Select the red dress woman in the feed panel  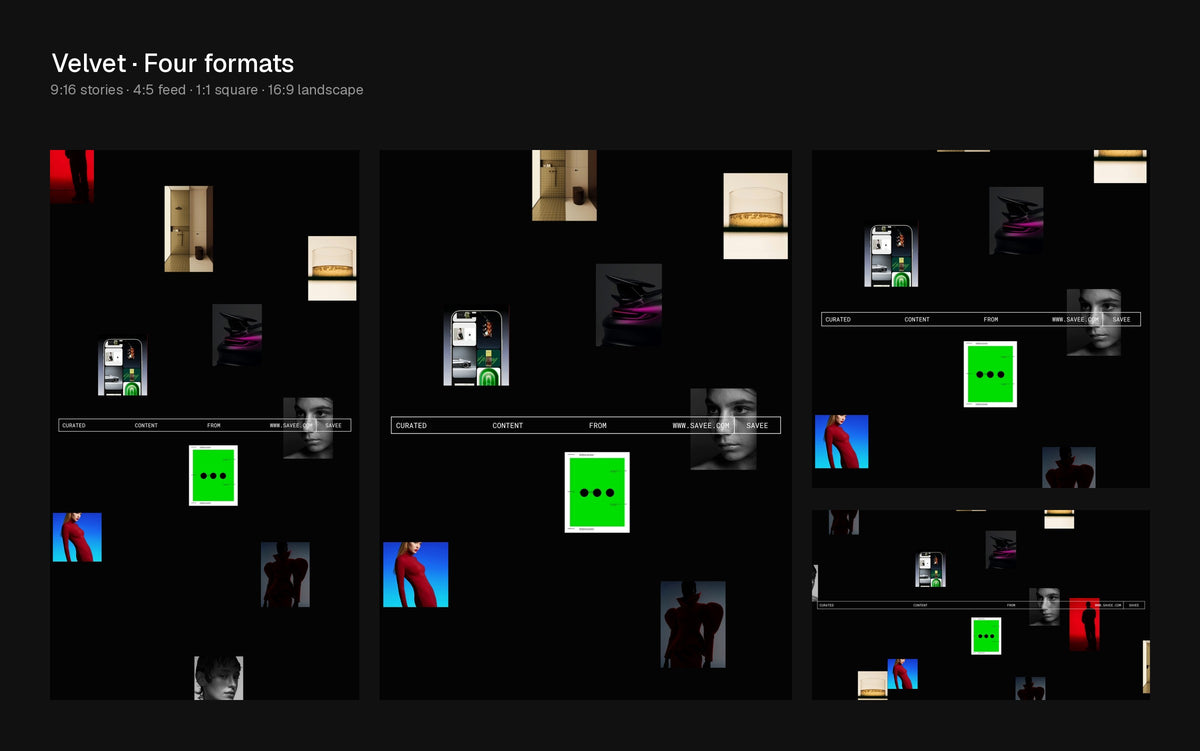point(416,574)
